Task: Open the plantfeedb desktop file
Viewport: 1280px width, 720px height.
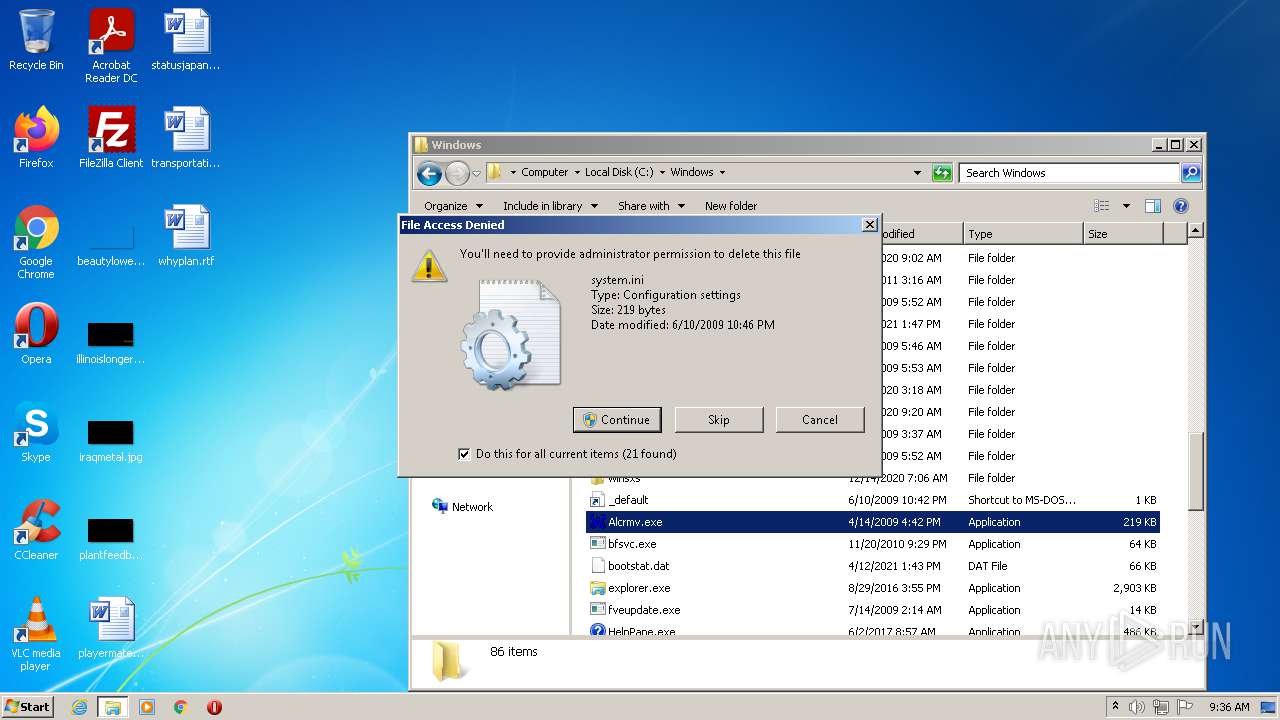Action: click(x=111, y=537)
